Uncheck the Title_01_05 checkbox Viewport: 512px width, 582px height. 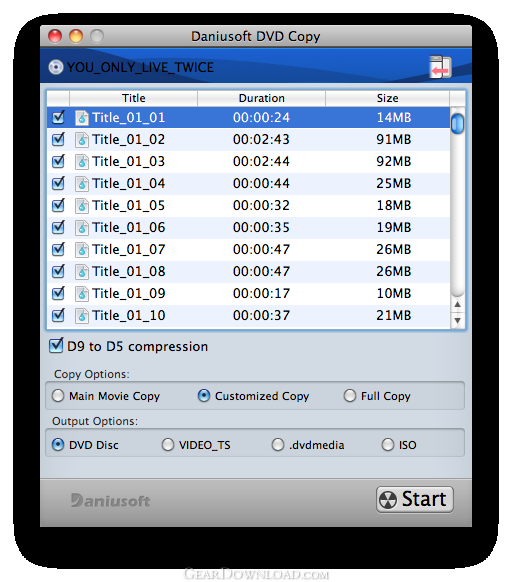[58, 205]
